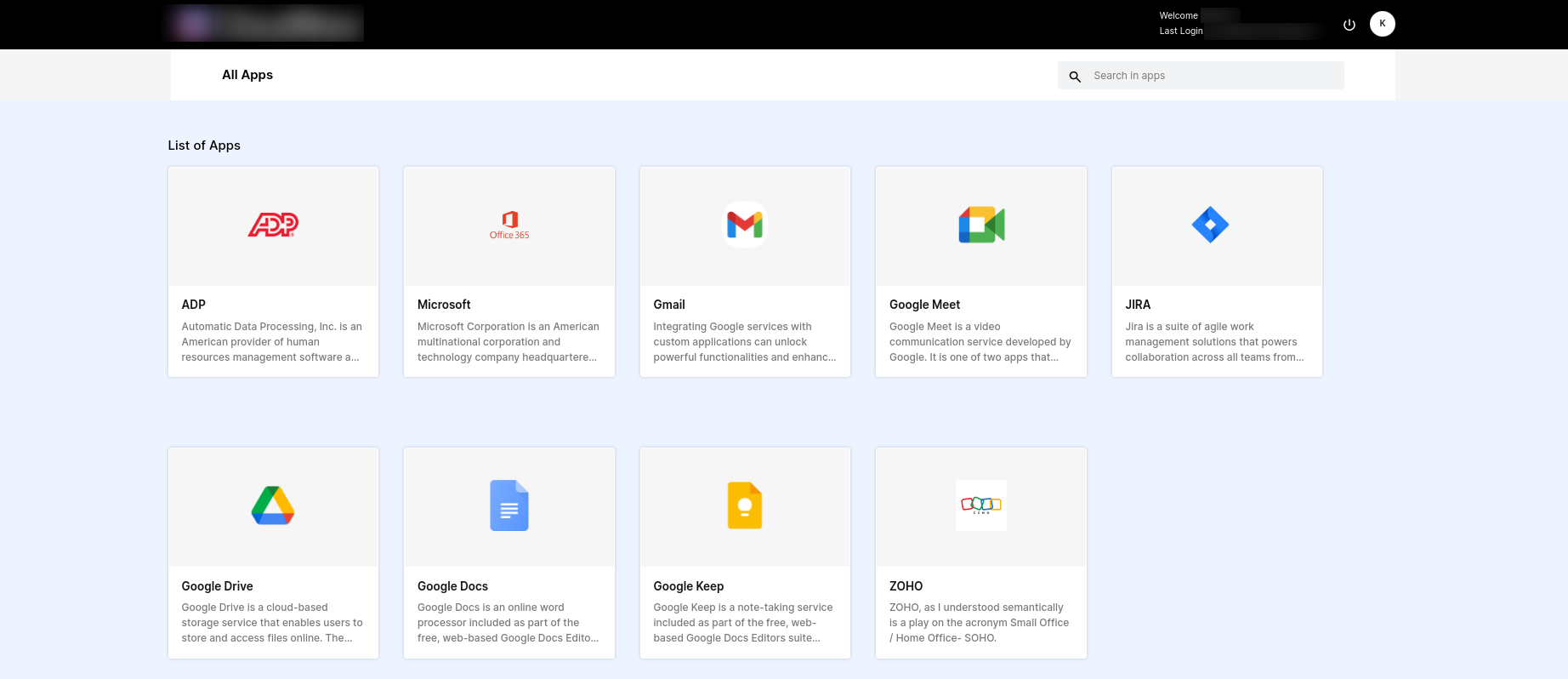Click the search magnifier icon

click(x=1075, y=77)
